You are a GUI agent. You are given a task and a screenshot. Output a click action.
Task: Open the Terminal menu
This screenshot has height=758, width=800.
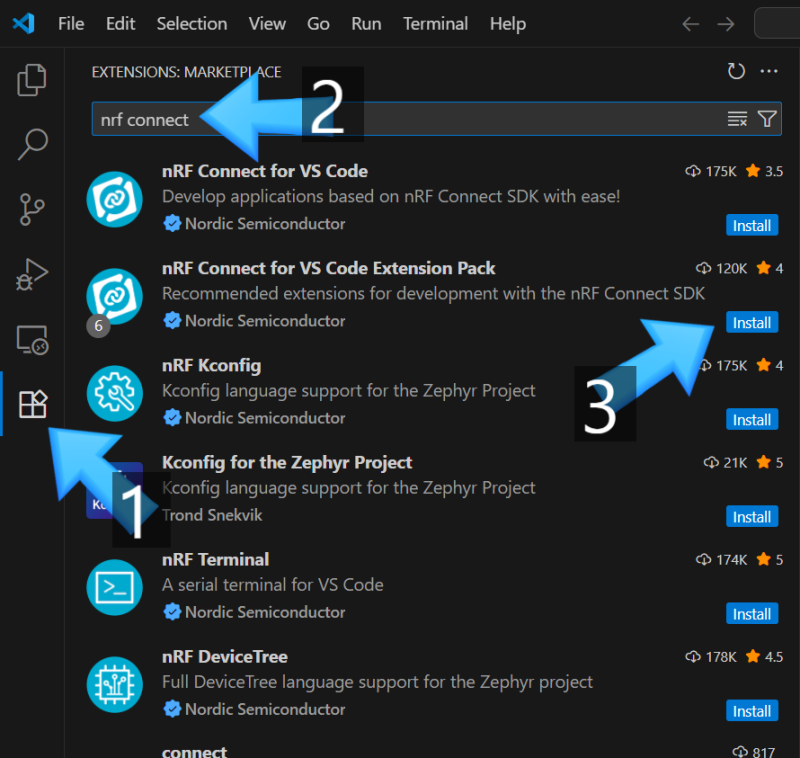coord(436,24)
